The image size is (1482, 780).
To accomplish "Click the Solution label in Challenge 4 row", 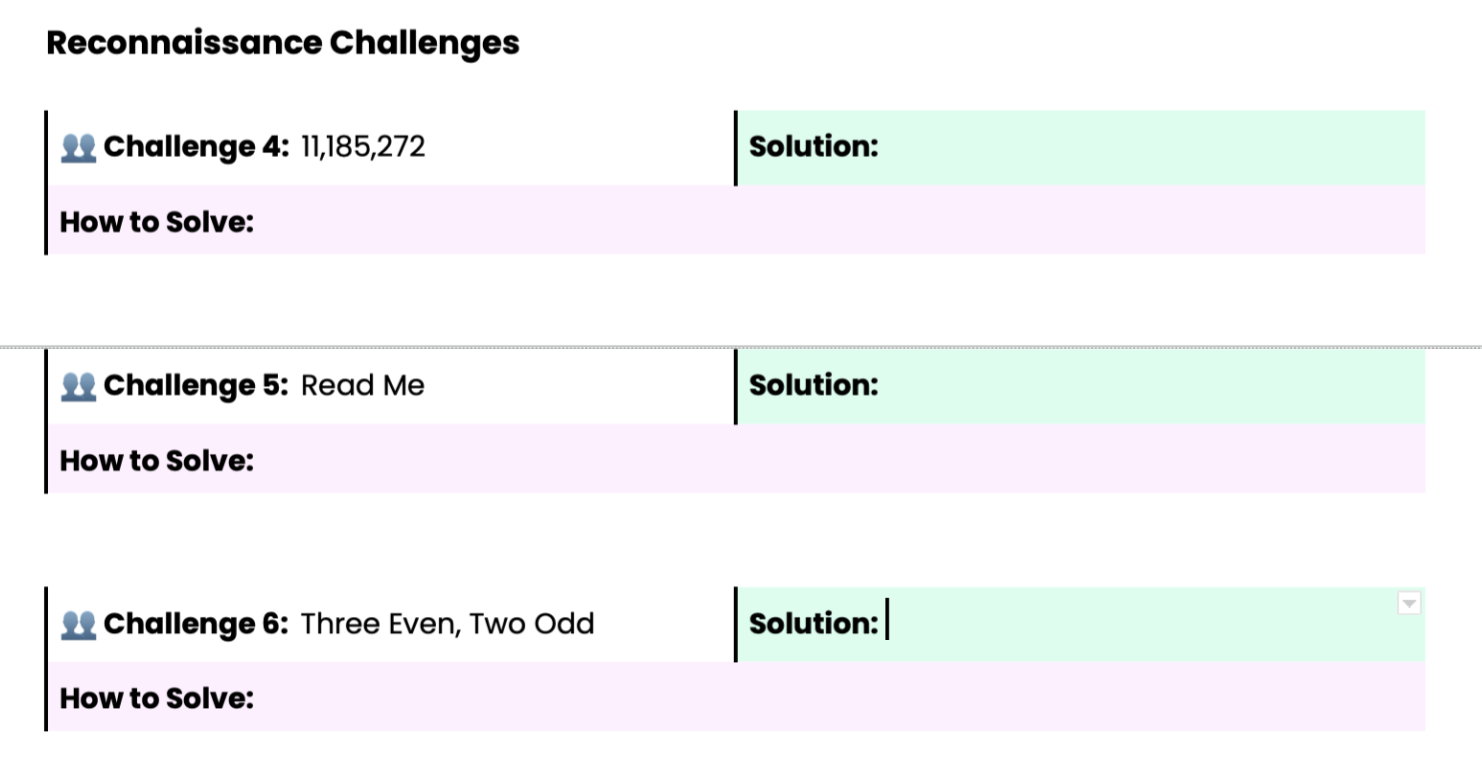I will (x=814, y=146).
